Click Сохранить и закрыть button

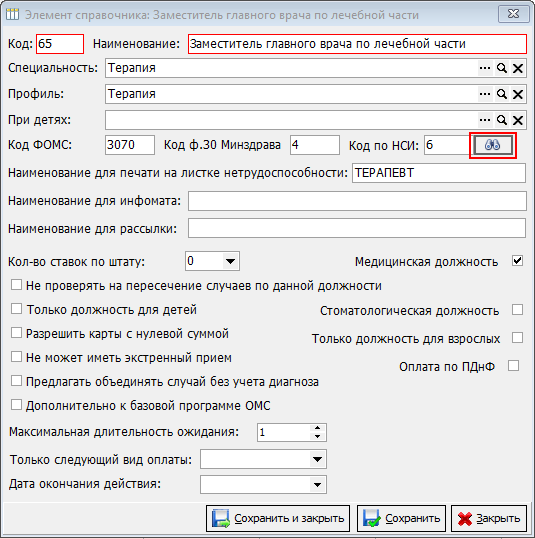pos(278,518)
